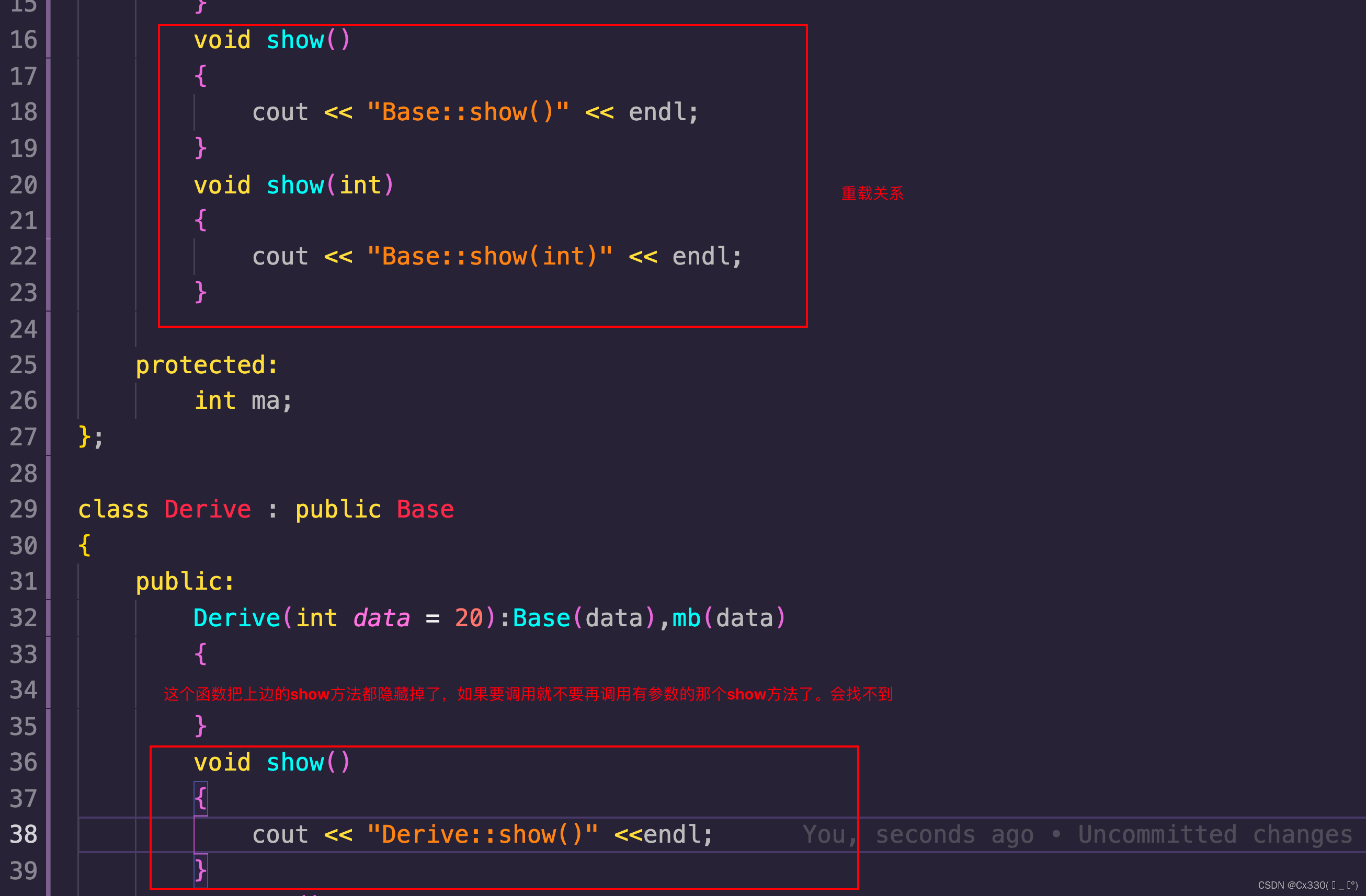
Task: Click "endl" on line 18
Action: [x=657, y=112]
